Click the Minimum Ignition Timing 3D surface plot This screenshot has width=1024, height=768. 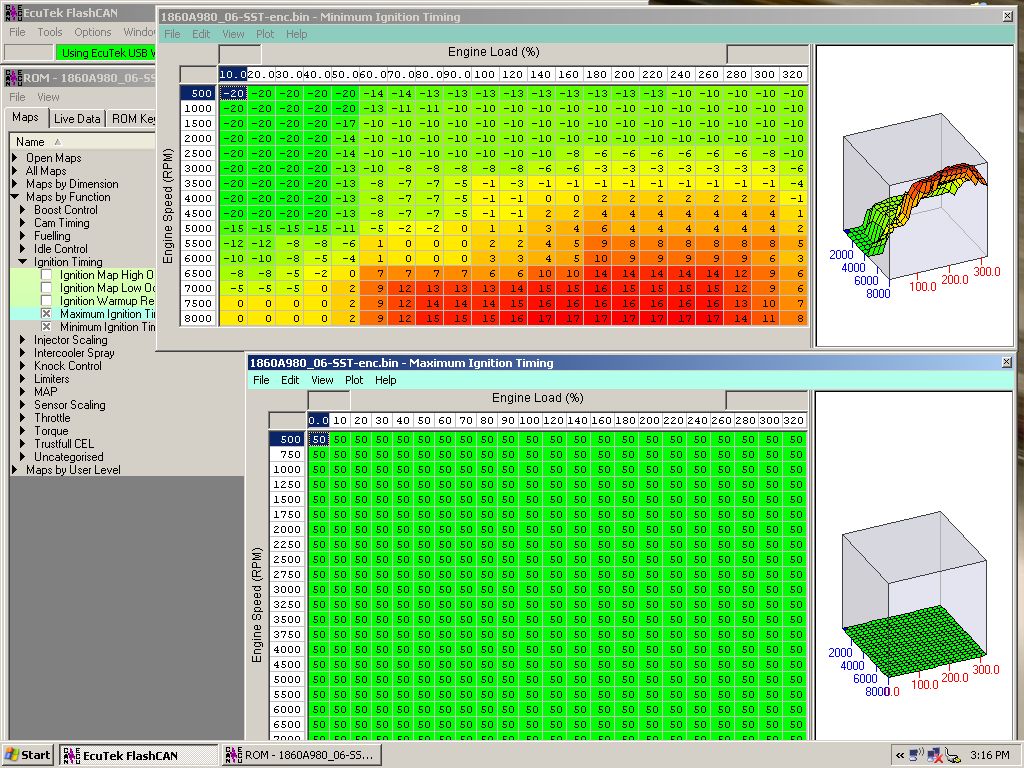point(914,196)
